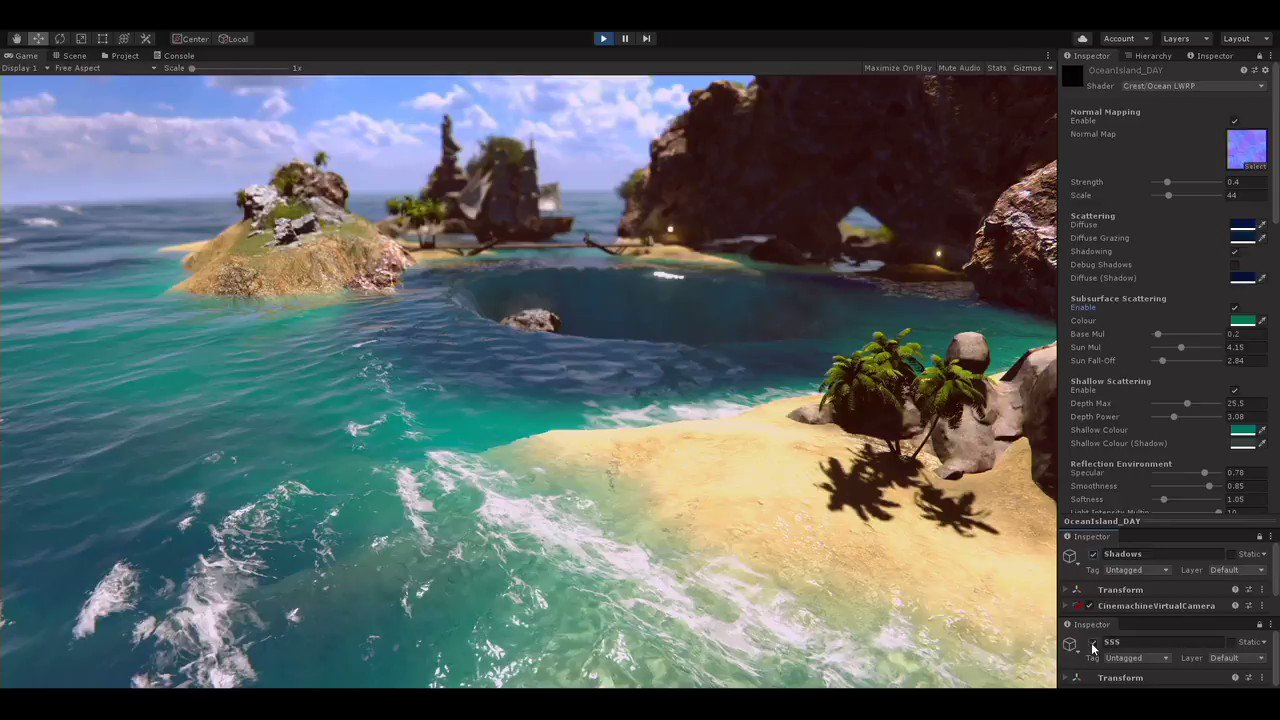The height and width of the screenshot is (720, 1280).
Task: Toggle the Scattering Shadowing checkbox
Action: pos(1234,252)
